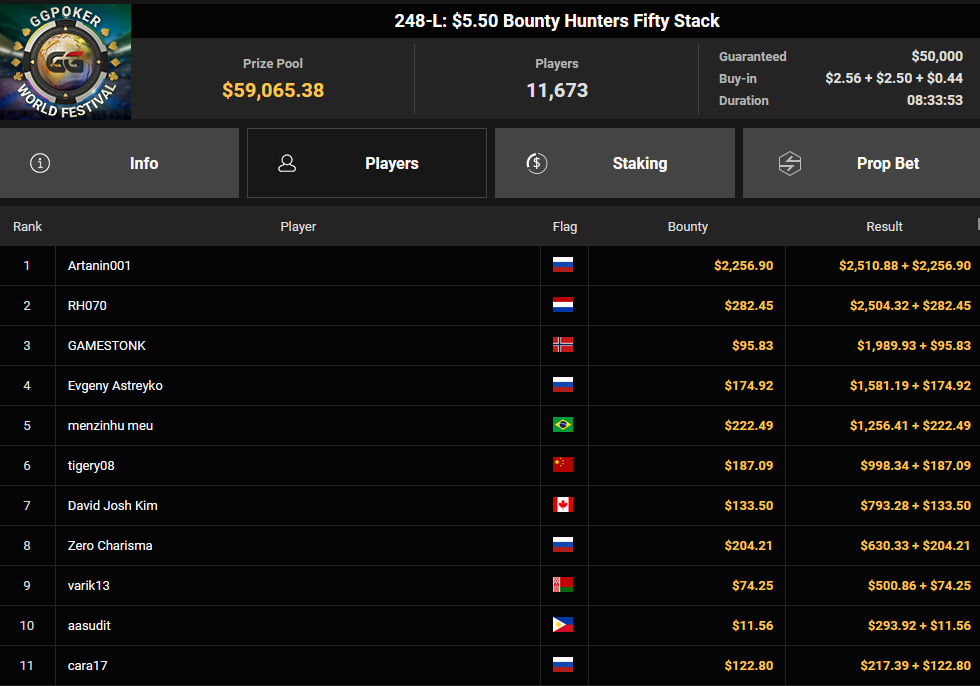This screenshot has height=686, width=980.
Task: Click result $793.28 + $133.50
Action: [916, 505]
